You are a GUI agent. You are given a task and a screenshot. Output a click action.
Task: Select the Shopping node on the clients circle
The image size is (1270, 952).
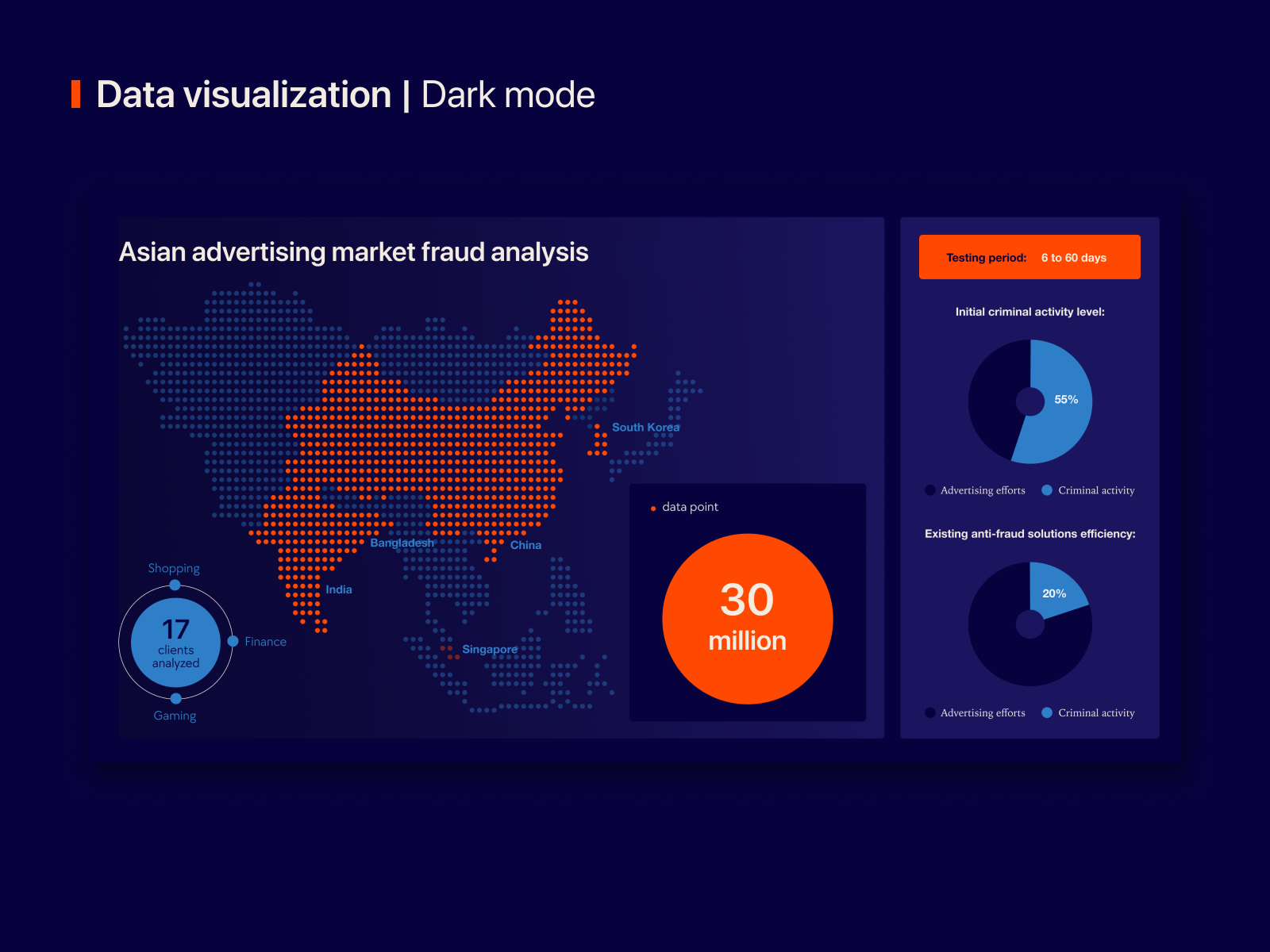pos(175,584)
